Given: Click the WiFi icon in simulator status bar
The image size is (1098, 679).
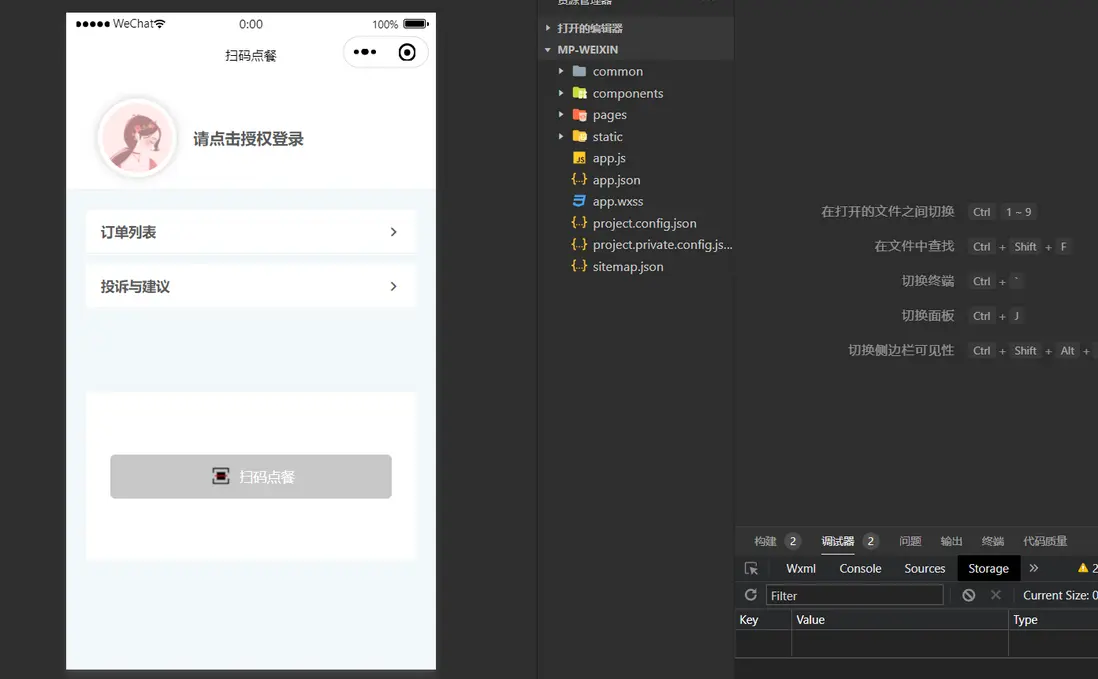Looking at the screenshot, I should pyautogui.click(x=160, y=24).
